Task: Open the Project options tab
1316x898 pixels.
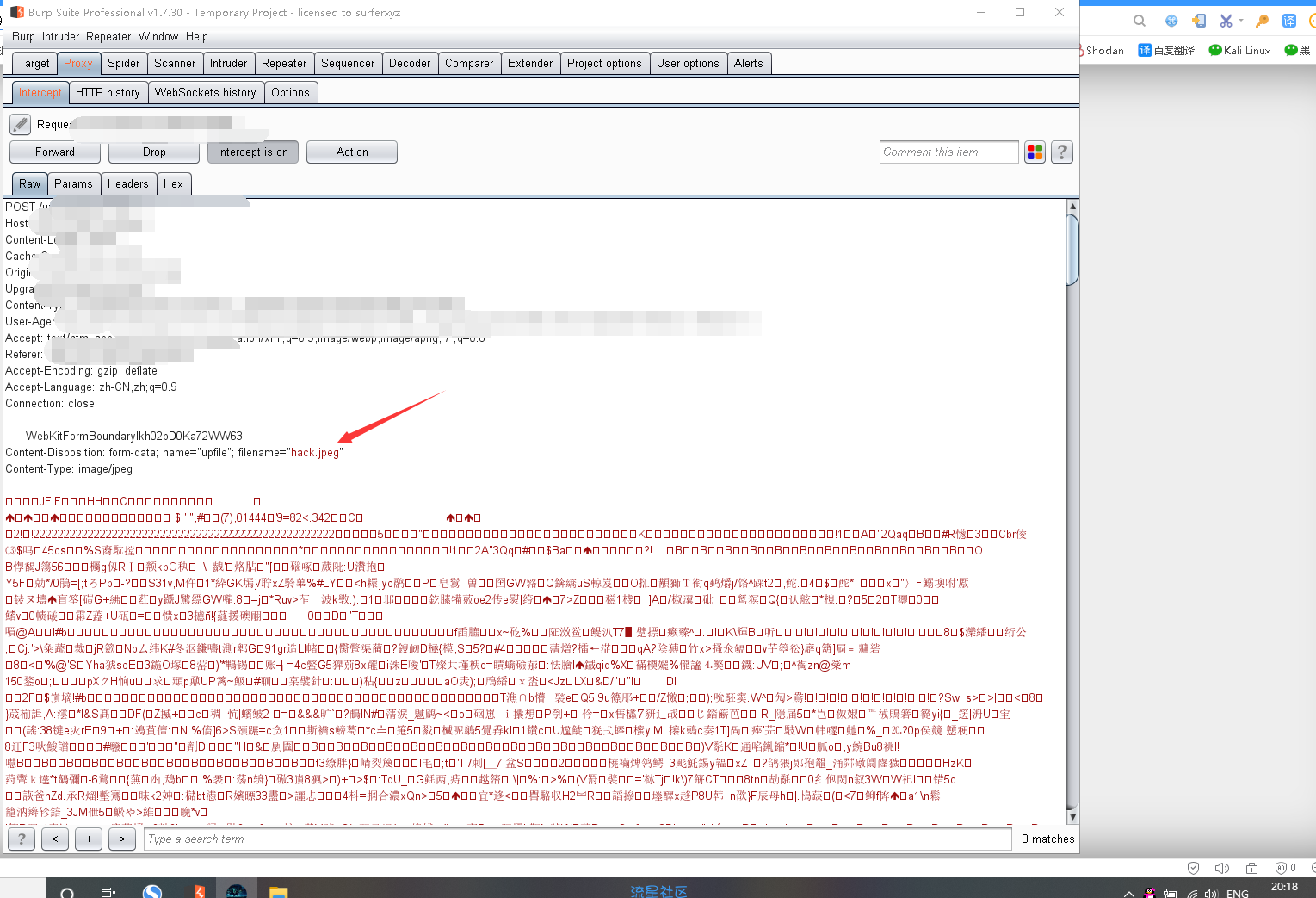Action: 604,63
